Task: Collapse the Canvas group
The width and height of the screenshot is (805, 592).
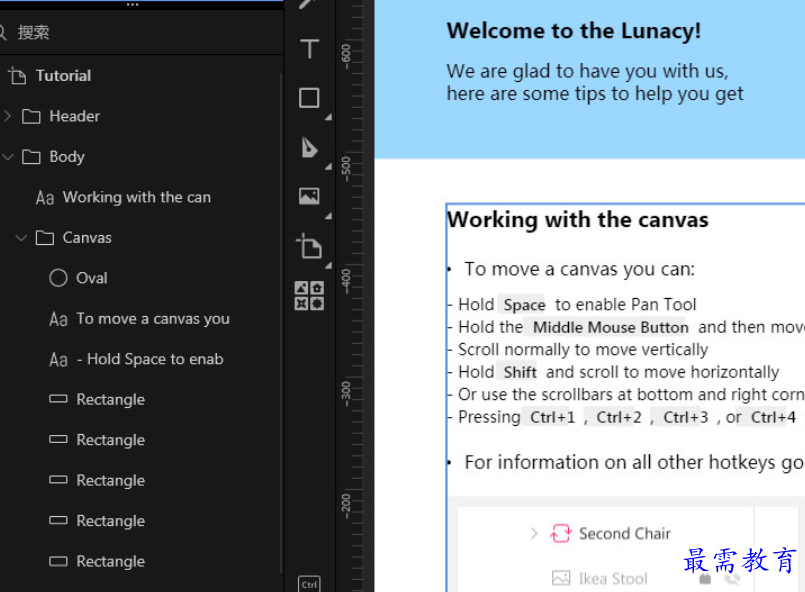Action: [x=21, y=238]
